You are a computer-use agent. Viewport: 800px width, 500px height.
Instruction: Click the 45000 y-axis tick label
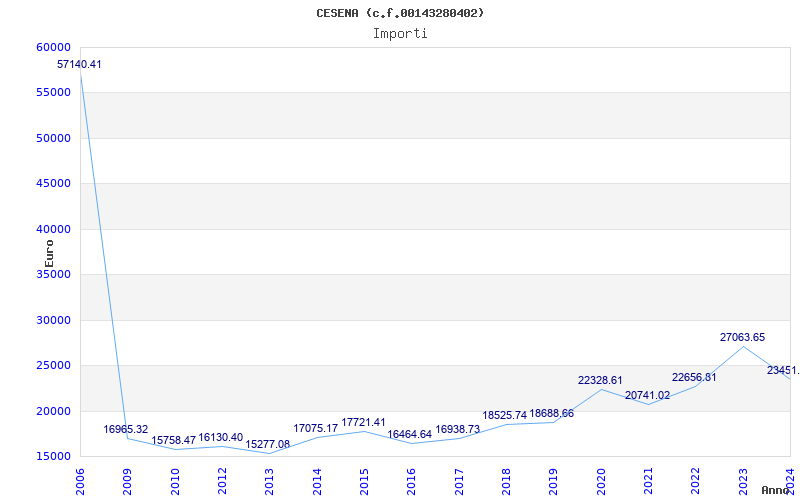(54, 183)
